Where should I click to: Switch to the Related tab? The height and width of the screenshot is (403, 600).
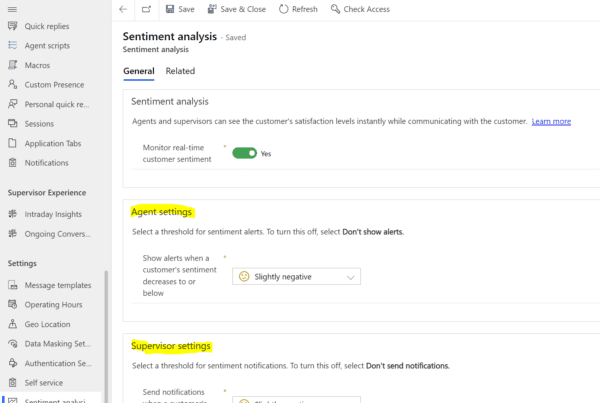click(180, 71)
